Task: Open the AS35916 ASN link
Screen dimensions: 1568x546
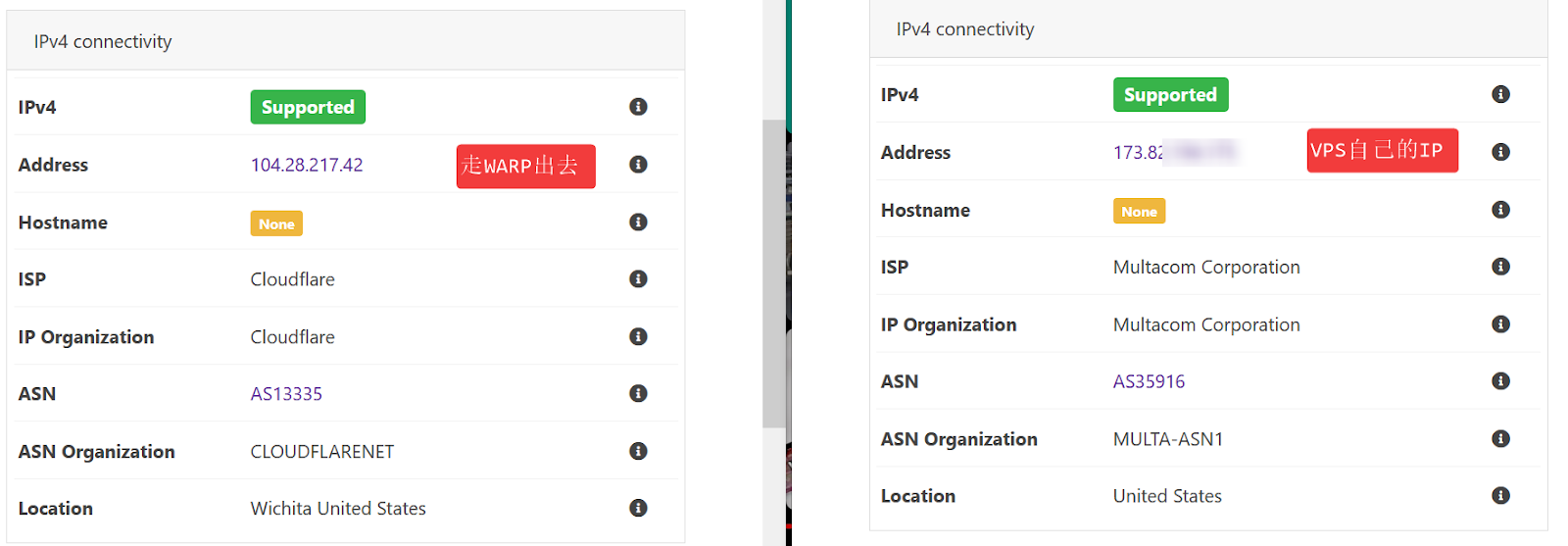Action: [x=1149, y=381]
